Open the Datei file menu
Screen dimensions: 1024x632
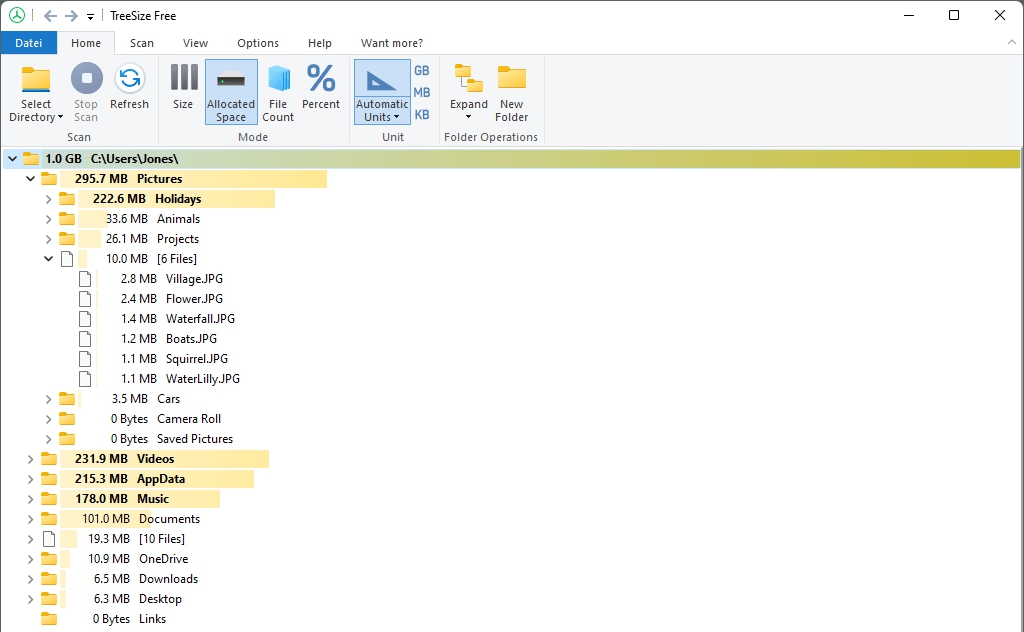(28, 43)
